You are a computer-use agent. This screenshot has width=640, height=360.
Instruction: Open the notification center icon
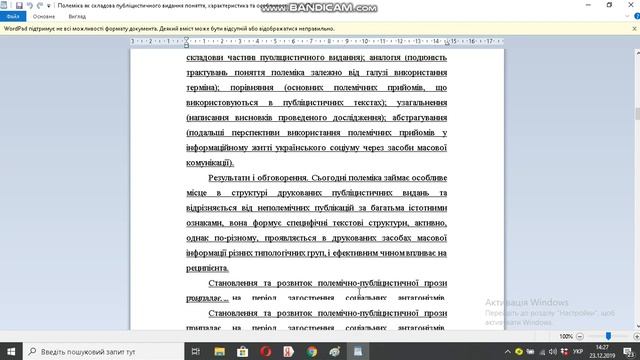(629, 351)
